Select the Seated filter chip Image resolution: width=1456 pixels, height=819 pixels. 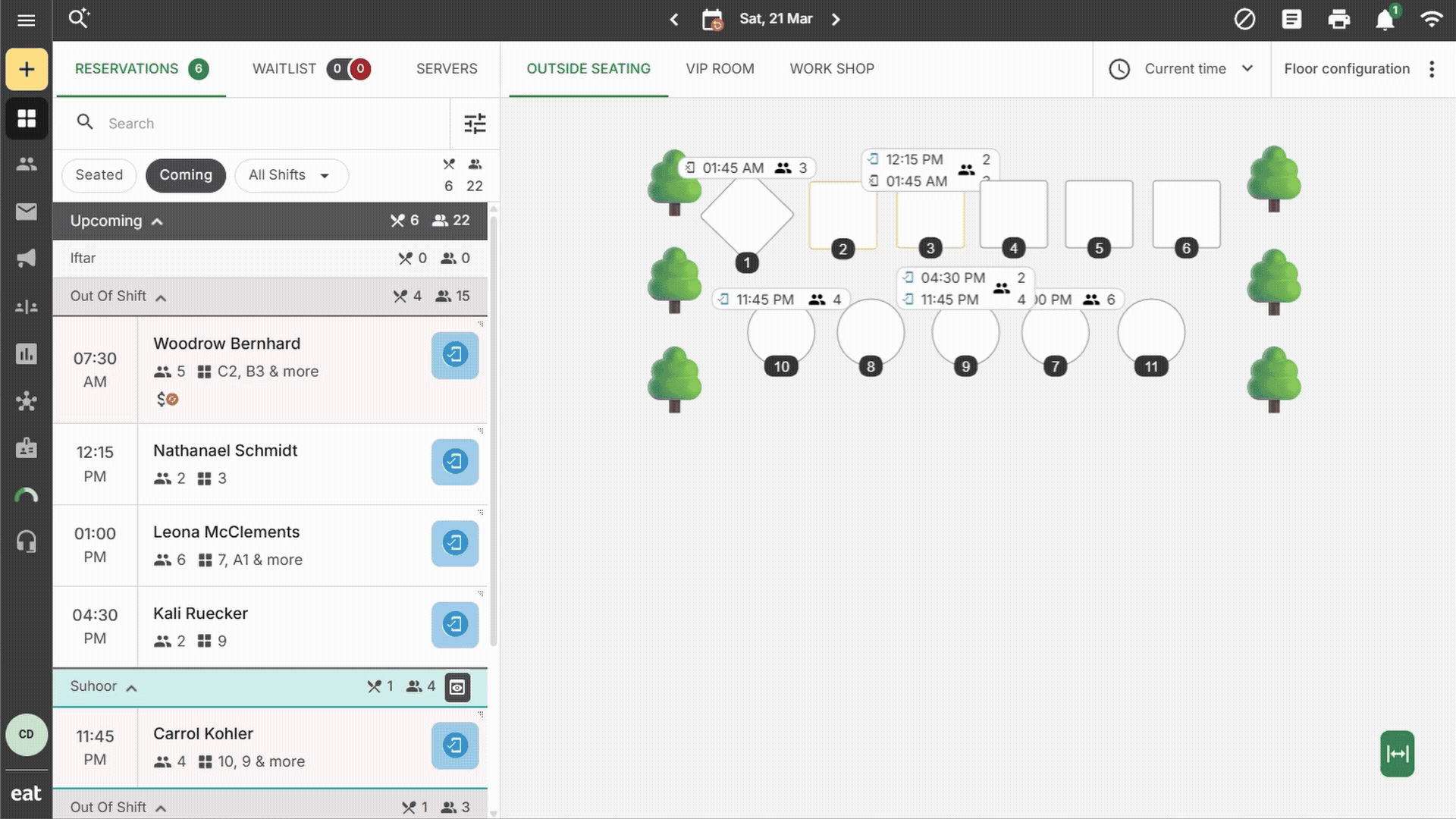99,175
